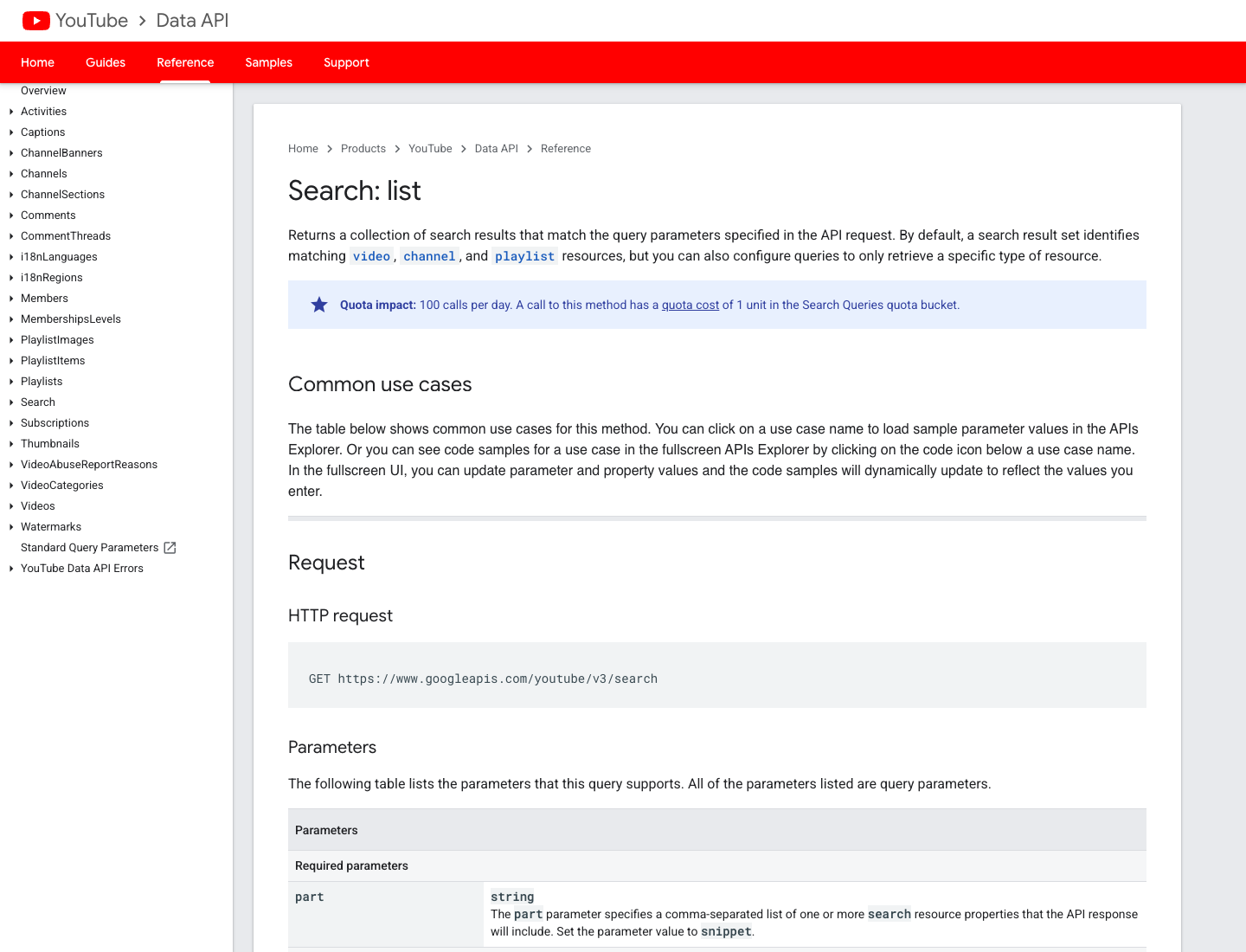The width and height of the screenshot is (1246, 952).
Task: Expand the CommentThreads tree arrow
Action: tap(11, 236)
